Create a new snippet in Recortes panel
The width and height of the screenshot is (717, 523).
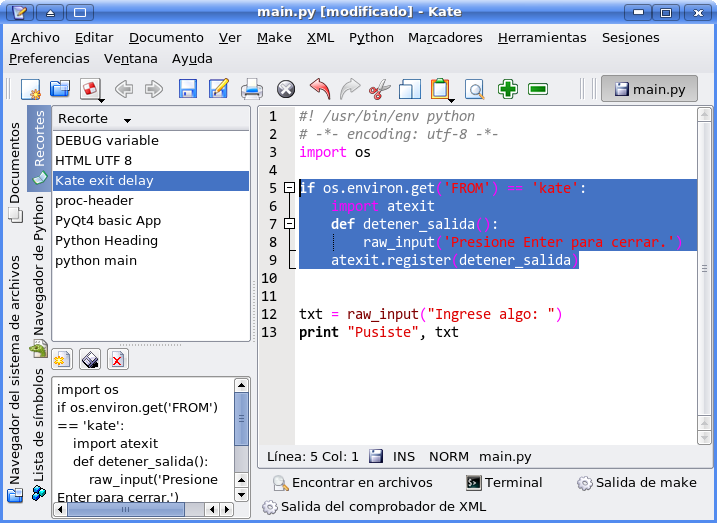62,359
